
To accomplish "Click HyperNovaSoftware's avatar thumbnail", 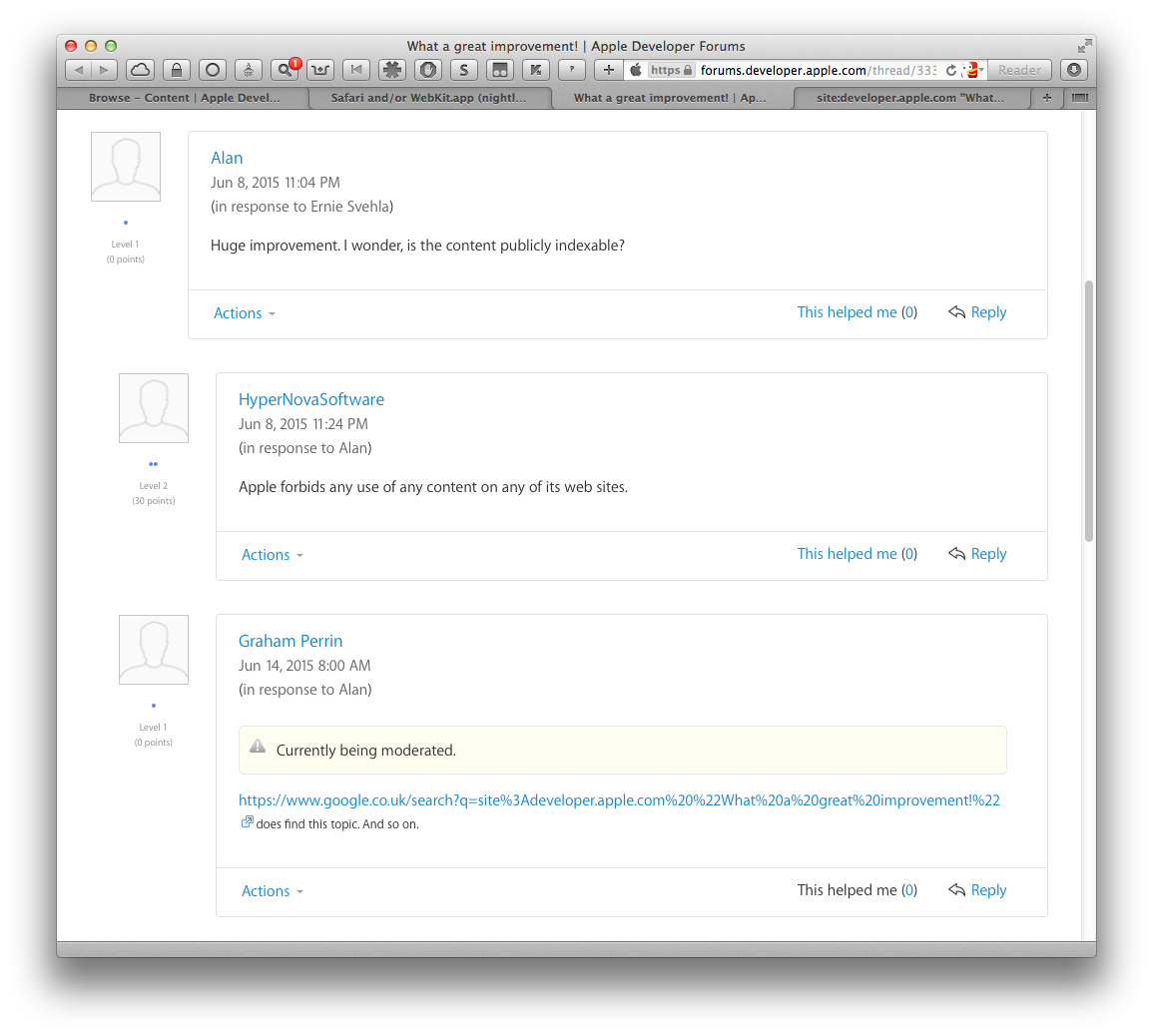I will [x=154, y=408].
